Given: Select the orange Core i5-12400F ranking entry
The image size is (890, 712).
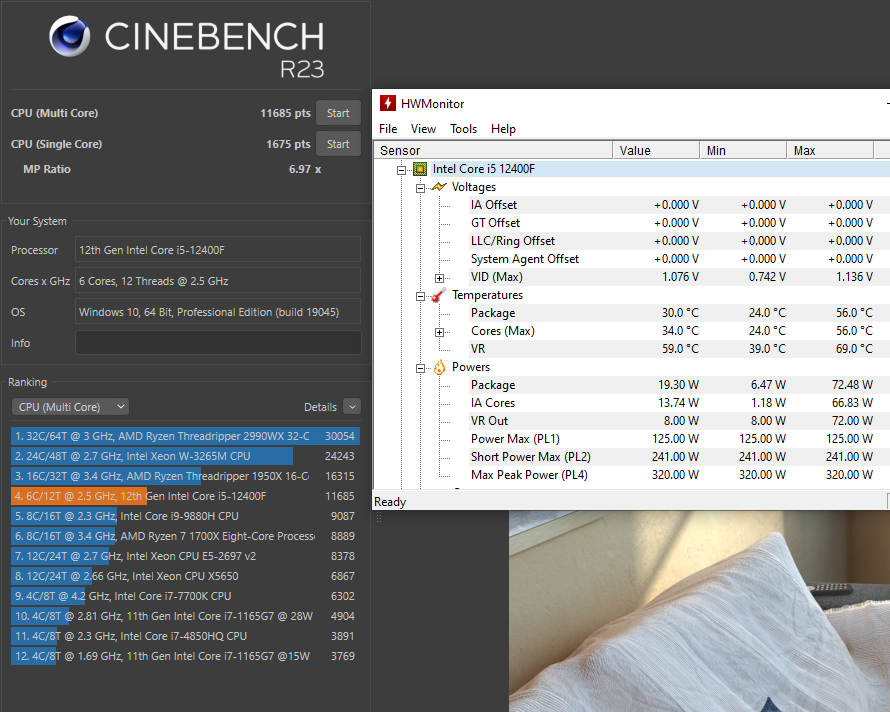Looking at the screenshot, I should [x=185, y=496].
